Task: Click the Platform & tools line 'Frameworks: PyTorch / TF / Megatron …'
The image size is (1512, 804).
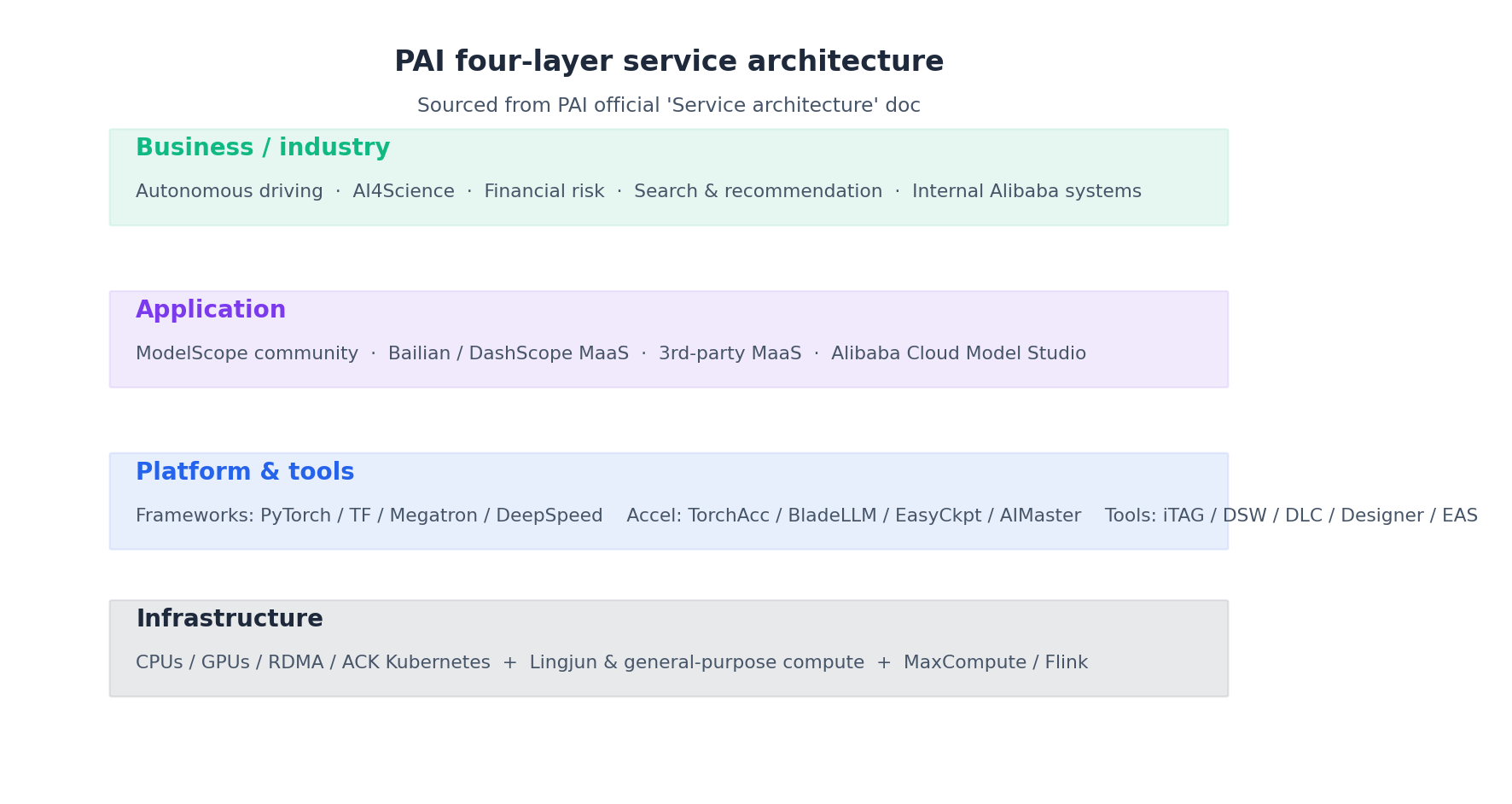Action: pos(806,516)
